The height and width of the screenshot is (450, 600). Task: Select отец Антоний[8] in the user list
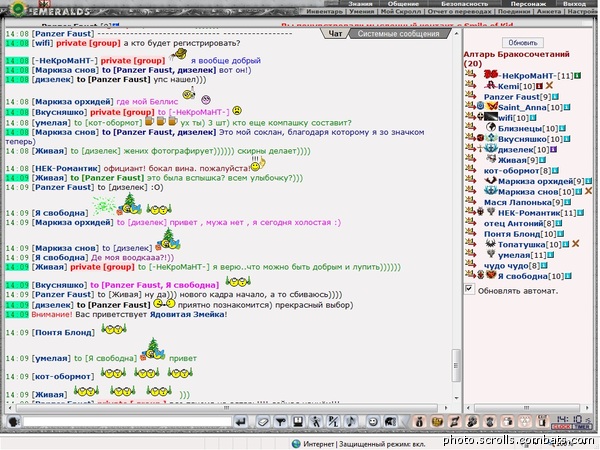pyautogui.click(x=519, y=223)
